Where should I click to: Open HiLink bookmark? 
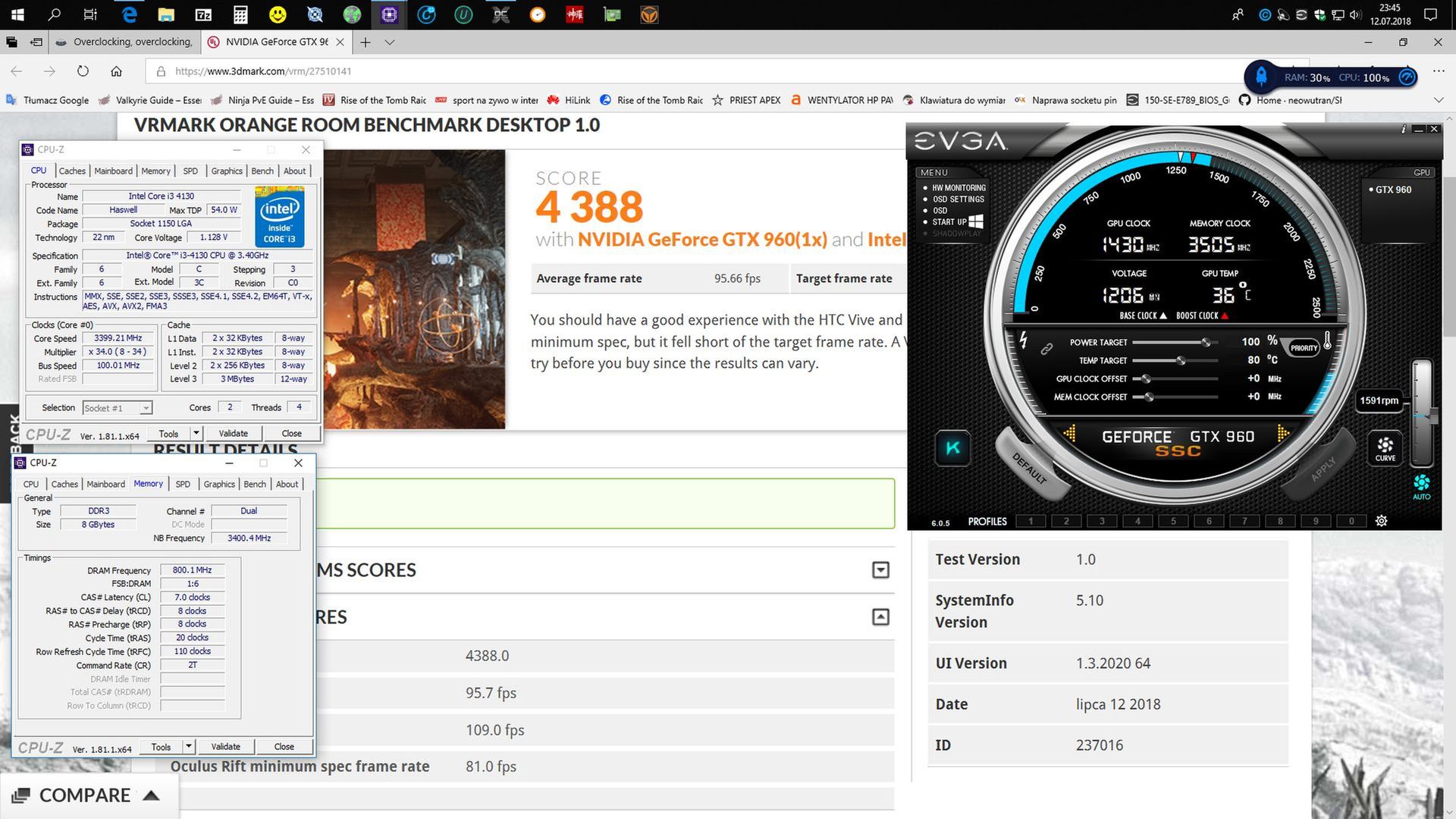pos(569,100)
